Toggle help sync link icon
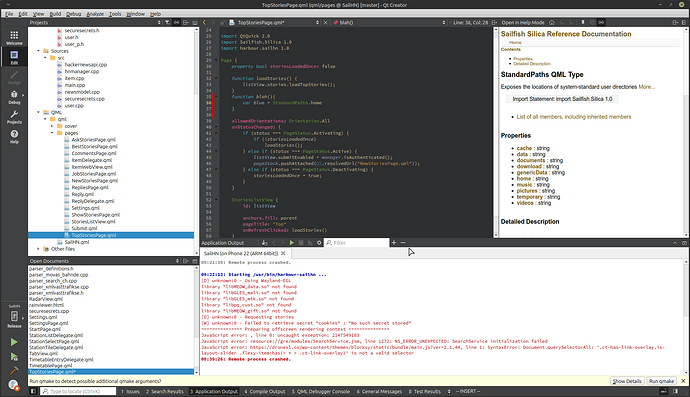 pyautogui.click(x=601, y=22)
